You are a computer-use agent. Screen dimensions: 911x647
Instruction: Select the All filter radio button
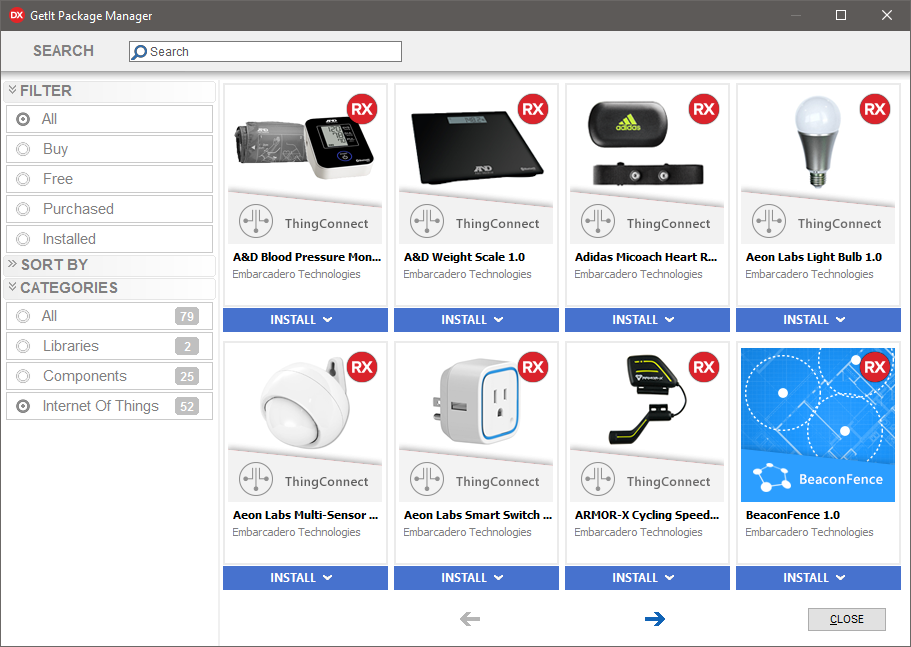[23, 119]
